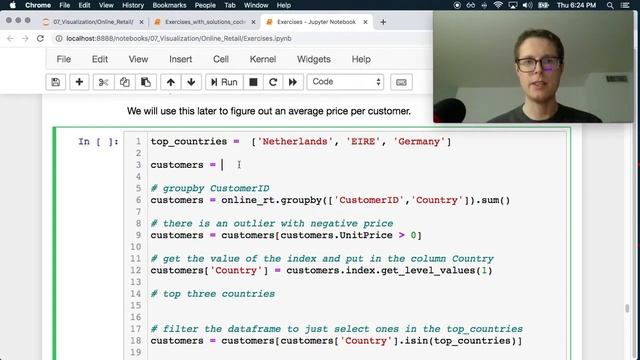Reload the current page

pos(40,38)
